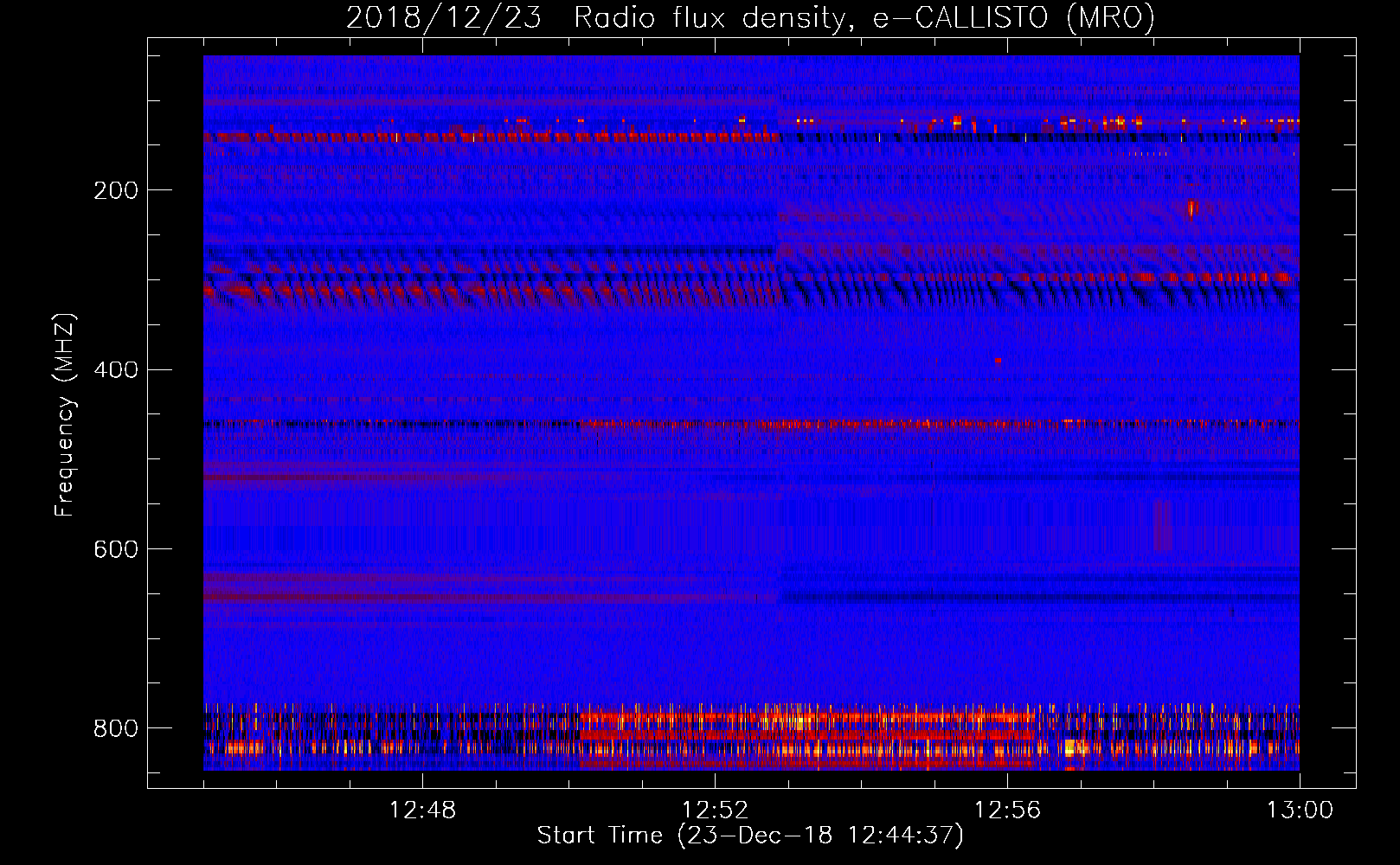This screenshot has width=1400, height=865.
Task: Click the plot title 'Radio flux density, e-CALLISTO (MRO)'
Action: point(864,18)
